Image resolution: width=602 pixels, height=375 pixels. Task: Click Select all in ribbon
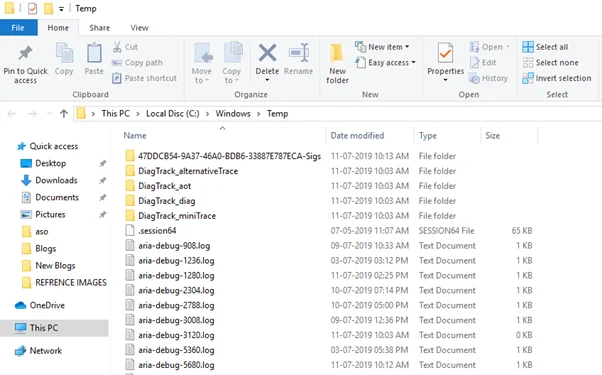pyautogui.click(x=545, y=47)
